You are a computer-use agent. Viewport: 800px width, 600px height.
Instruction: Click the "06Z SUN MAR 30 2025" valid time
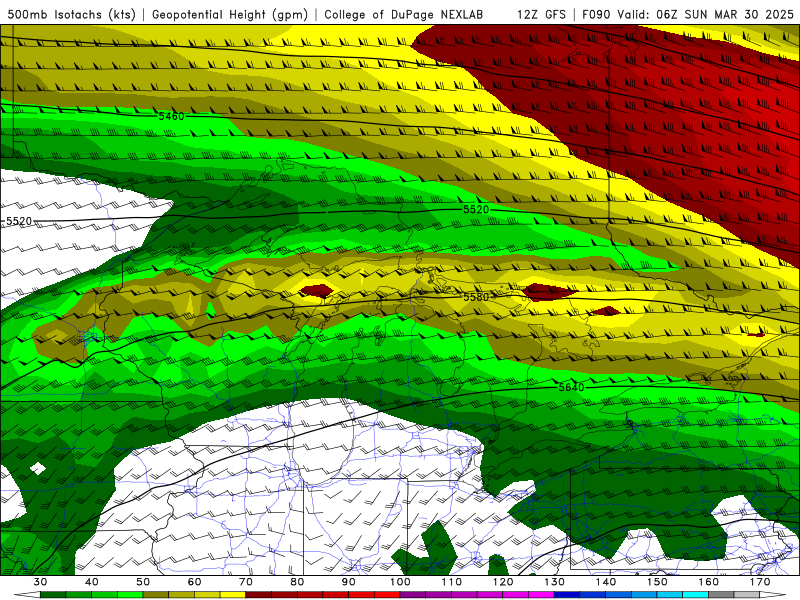tap(725, 14)
